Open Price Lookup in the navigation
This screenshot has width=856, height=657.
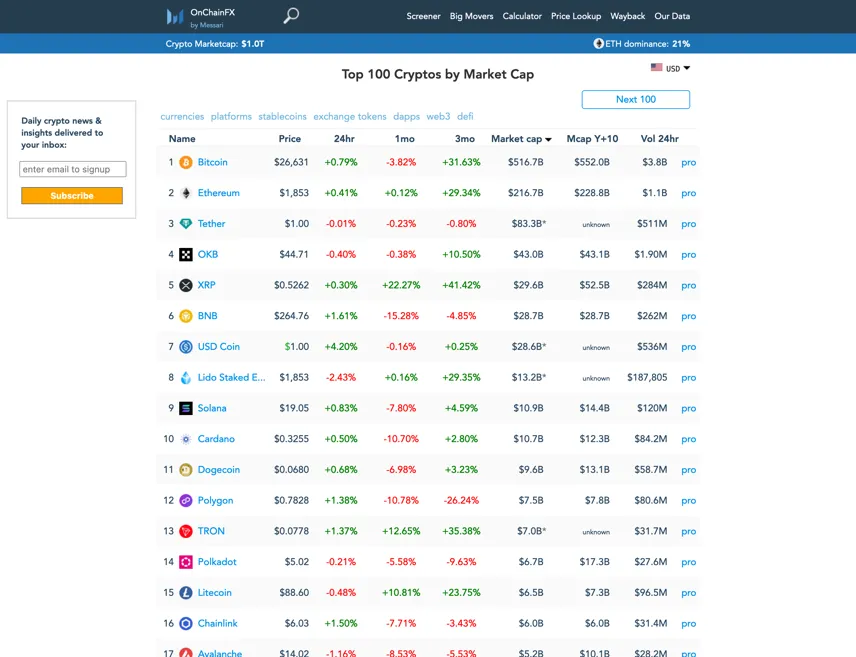[576, 16]
